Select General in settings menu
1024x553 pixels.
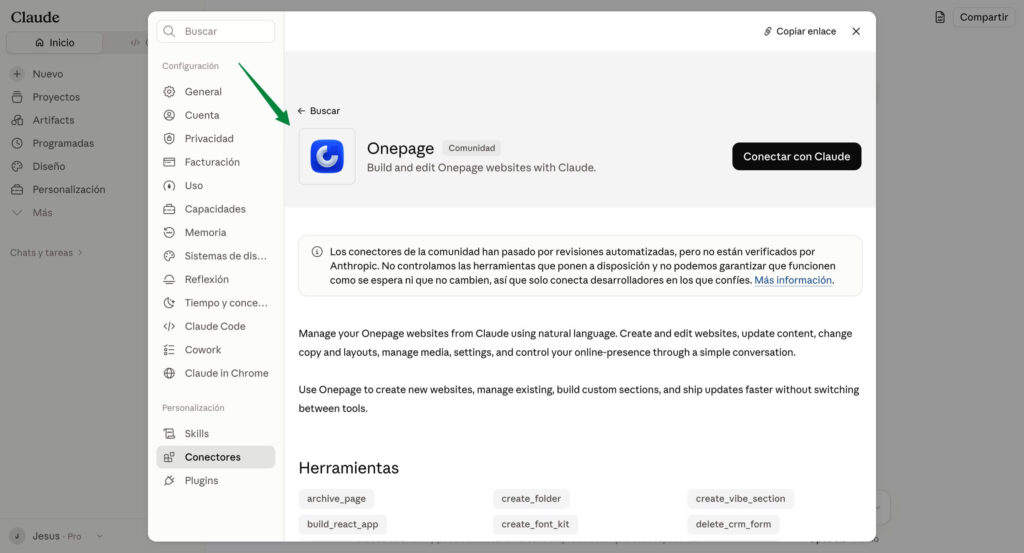(x=216, y=91)
